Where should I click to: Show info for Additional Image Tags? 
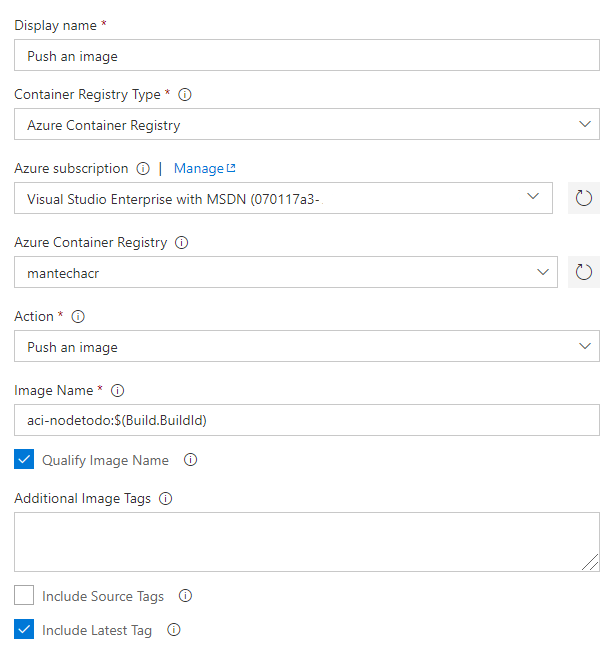tap(165, 498)
